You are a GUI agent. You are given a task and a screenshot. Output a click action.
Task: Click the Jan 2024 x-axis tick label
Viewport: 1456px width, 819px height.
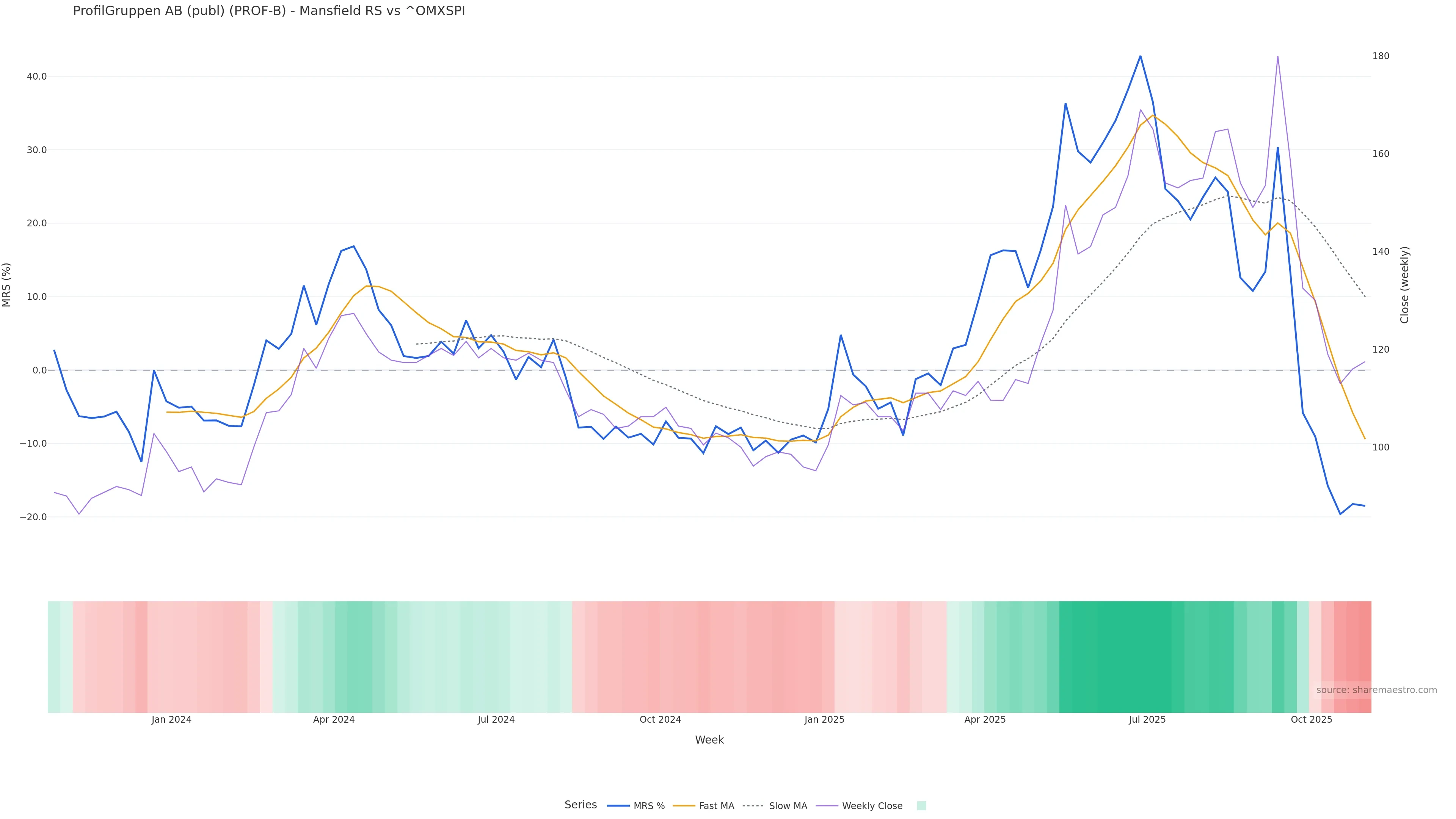point(171,720)
